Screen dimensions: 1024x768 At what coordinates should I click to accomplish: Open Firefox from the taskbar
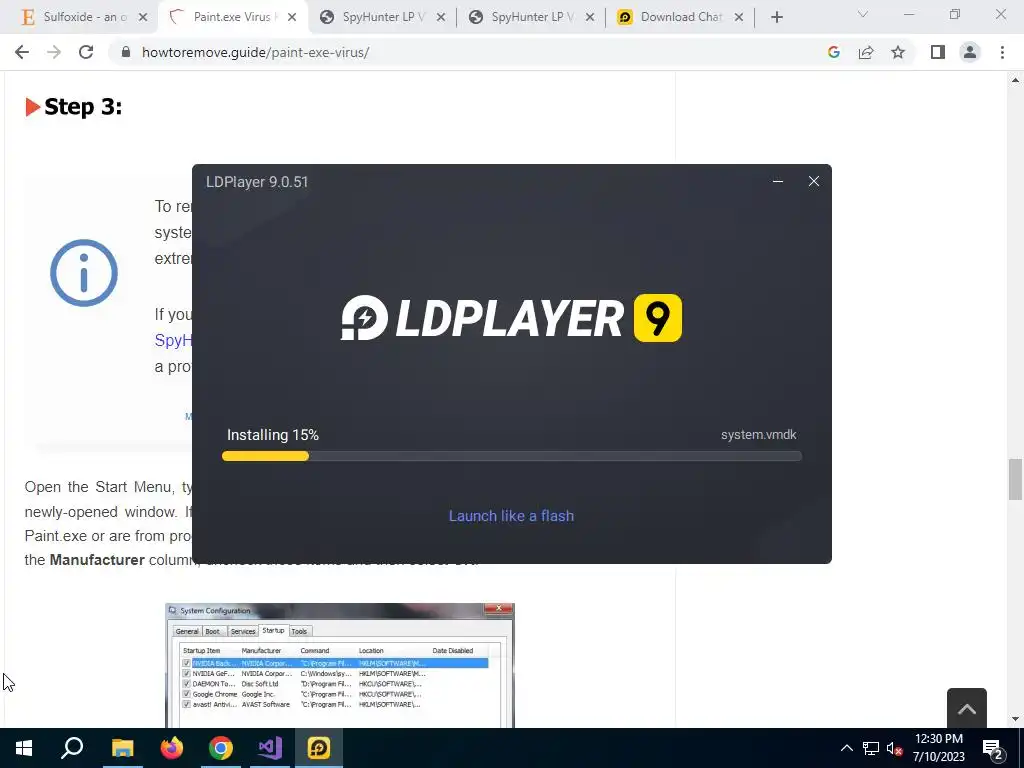click(x=172, y=748)
